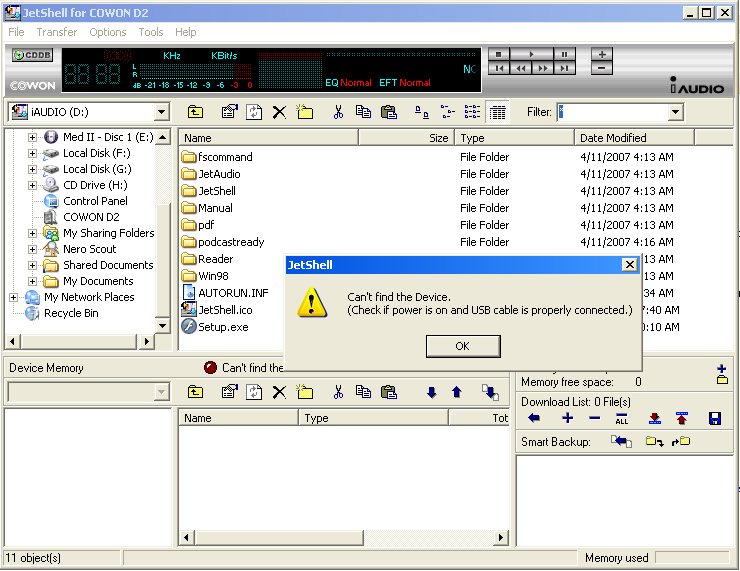Sort by Type column in top list
This screenshot has width=740, height=571.
click(x=514, y=138)
